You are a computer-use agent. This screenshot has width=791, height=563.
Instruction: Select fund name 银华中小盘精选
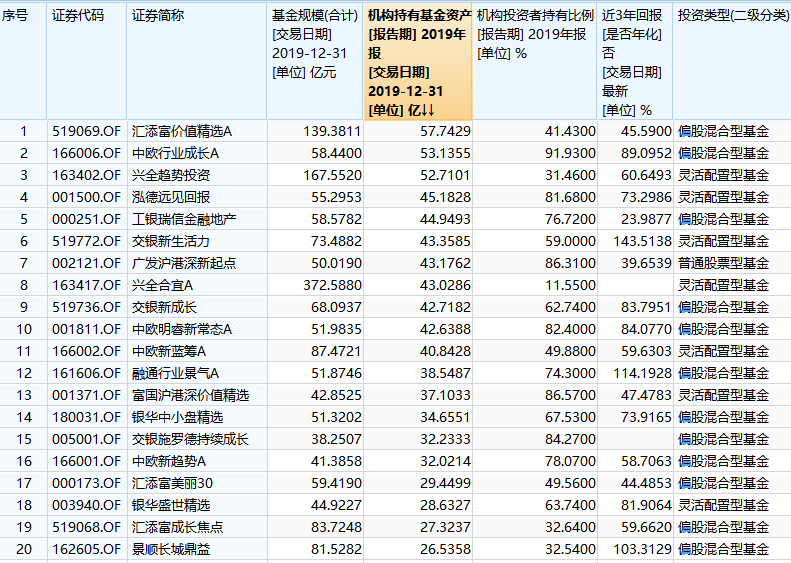point(177,417)
